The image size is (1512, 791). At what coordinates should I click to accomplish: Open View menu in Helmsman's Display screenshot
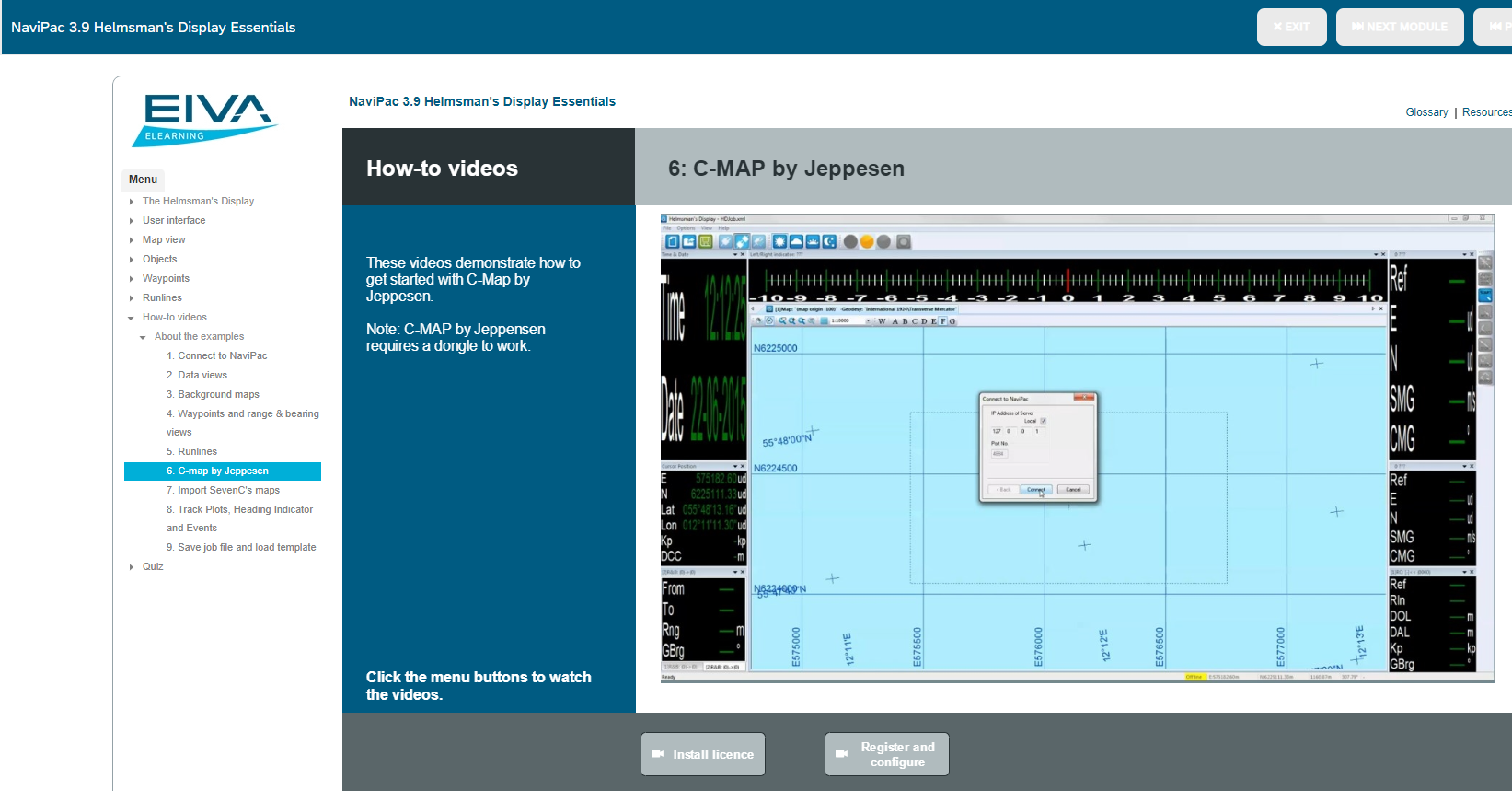click(707, 228)
